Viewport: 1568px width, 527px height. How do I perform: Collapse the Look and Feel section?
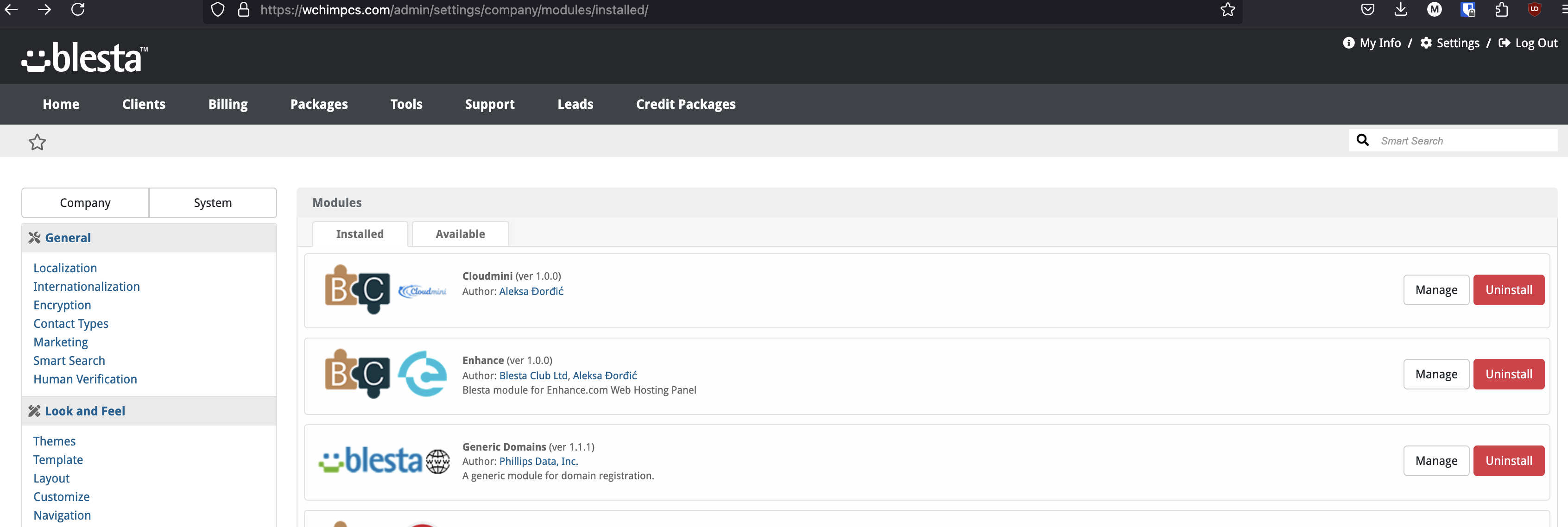click(x=85, y=411)
